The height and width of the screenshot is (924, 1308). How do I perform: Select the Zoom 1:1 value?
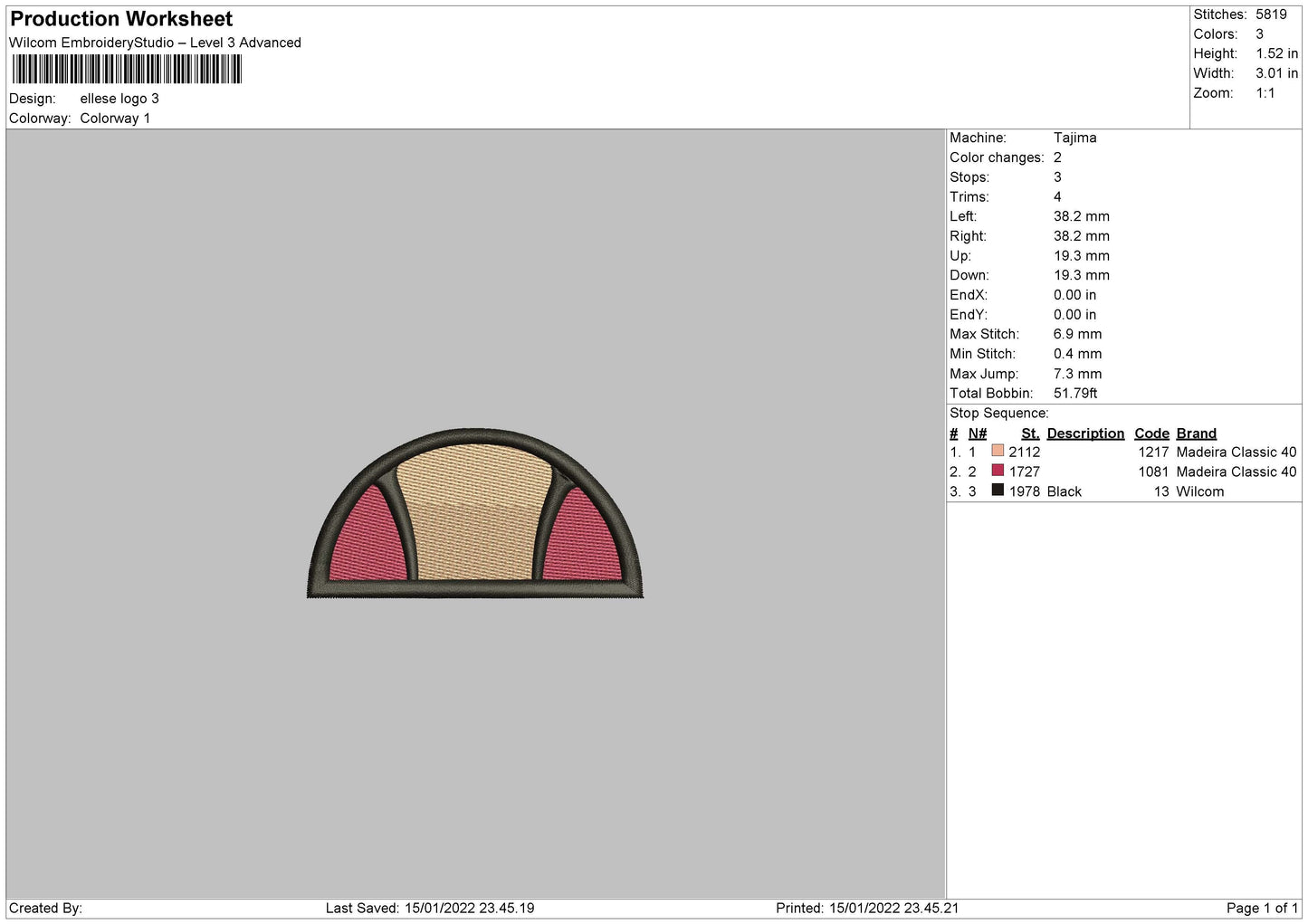point(1265,92)
